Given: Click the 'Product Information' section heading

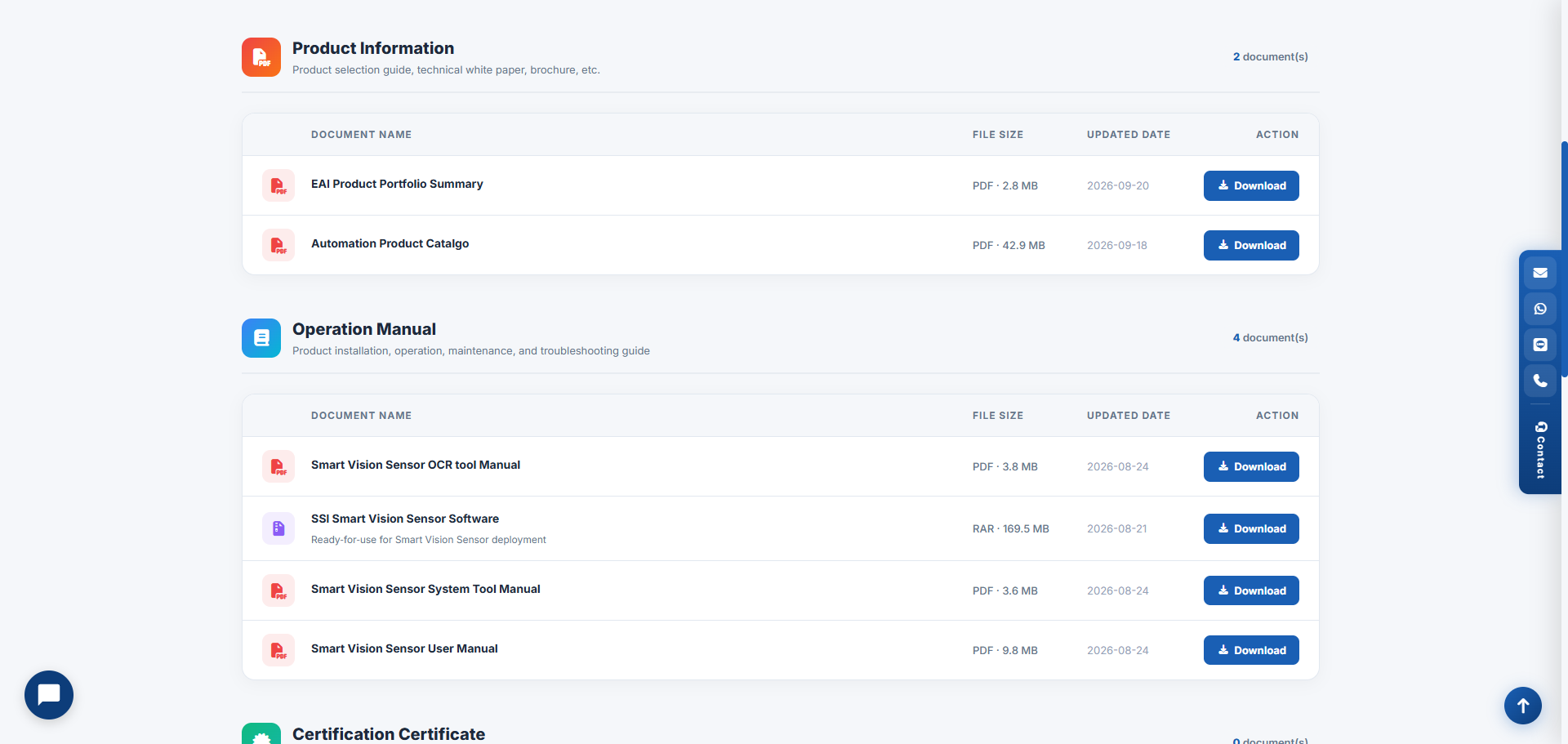Looking at the screenshot, I should point(373,48).
